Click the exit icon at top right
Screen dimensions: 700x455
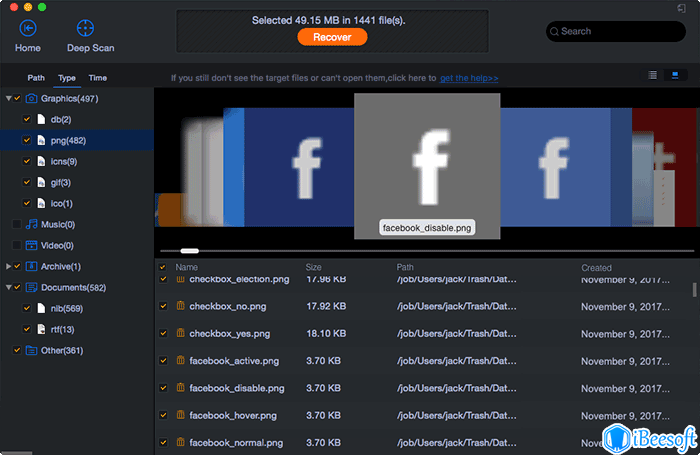[x=681, y=8]
